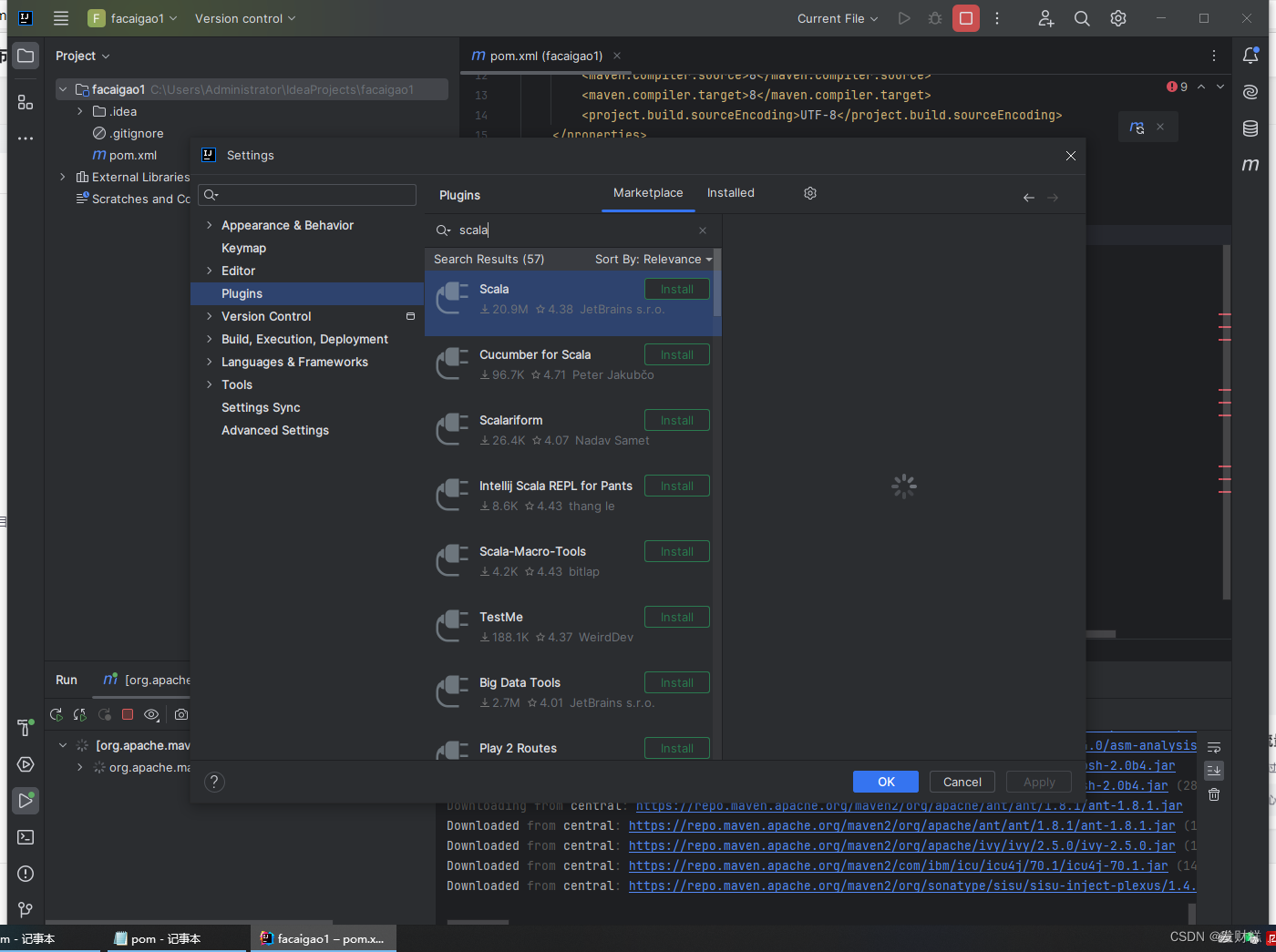Install the Scala plugin
This screenshot has height=952, width=1276.
pos(677,289)
